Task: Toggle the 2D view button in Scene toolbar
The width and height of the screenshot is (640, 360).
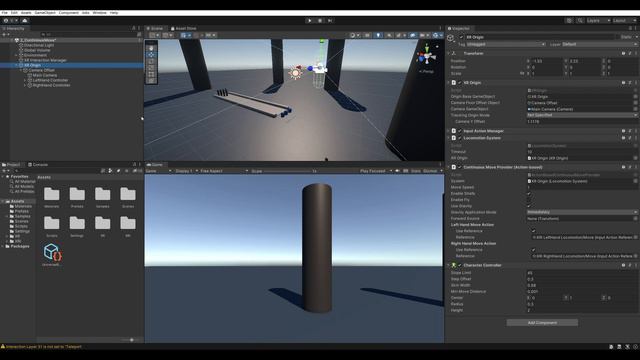Action: click(x=367, y=36)
